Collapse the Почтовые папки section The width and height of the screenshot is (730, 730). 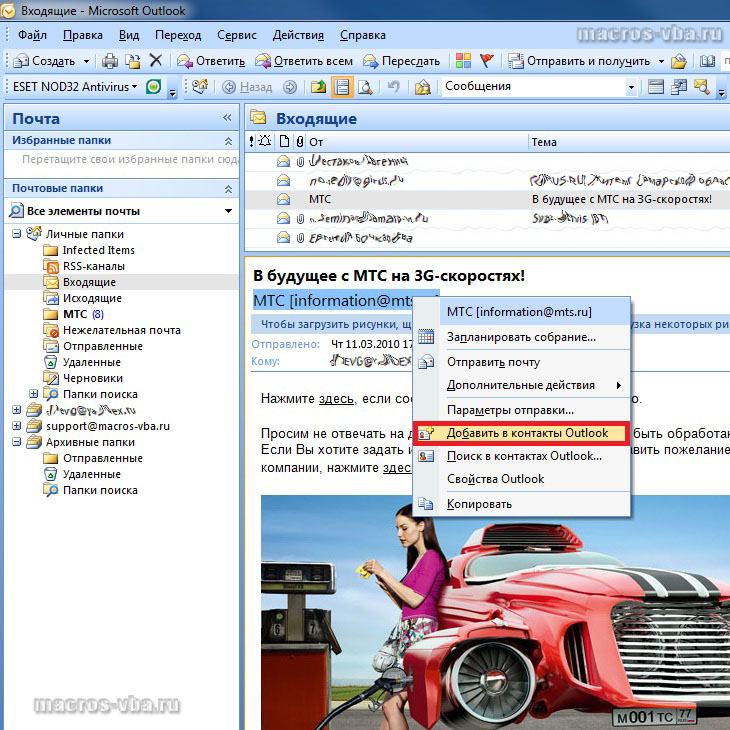click(x=228, y=189)
